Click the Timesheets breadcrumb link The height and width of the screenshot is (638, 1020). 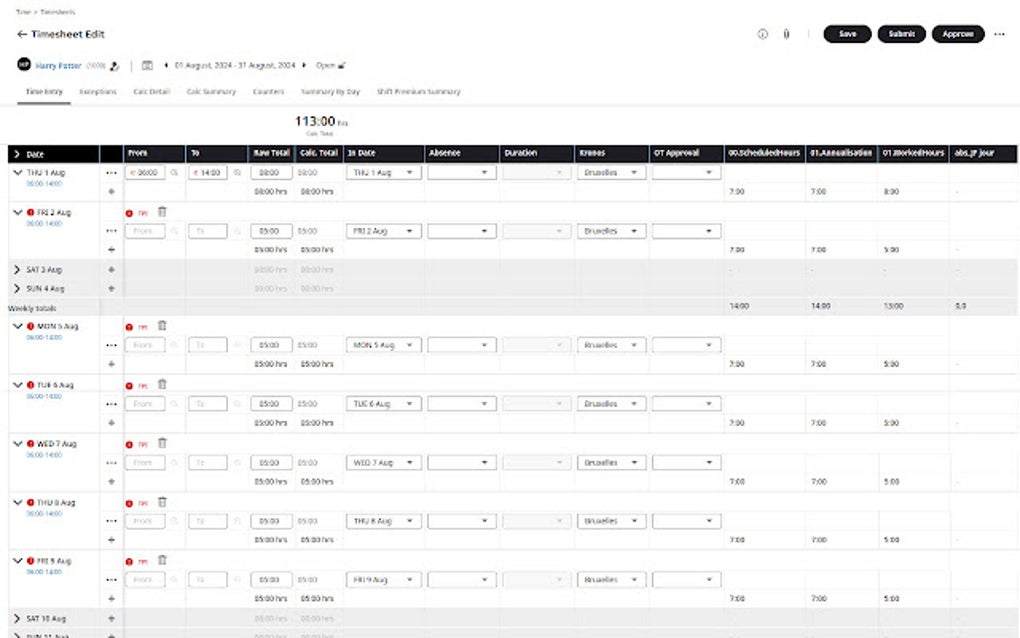tap(58, 12)
